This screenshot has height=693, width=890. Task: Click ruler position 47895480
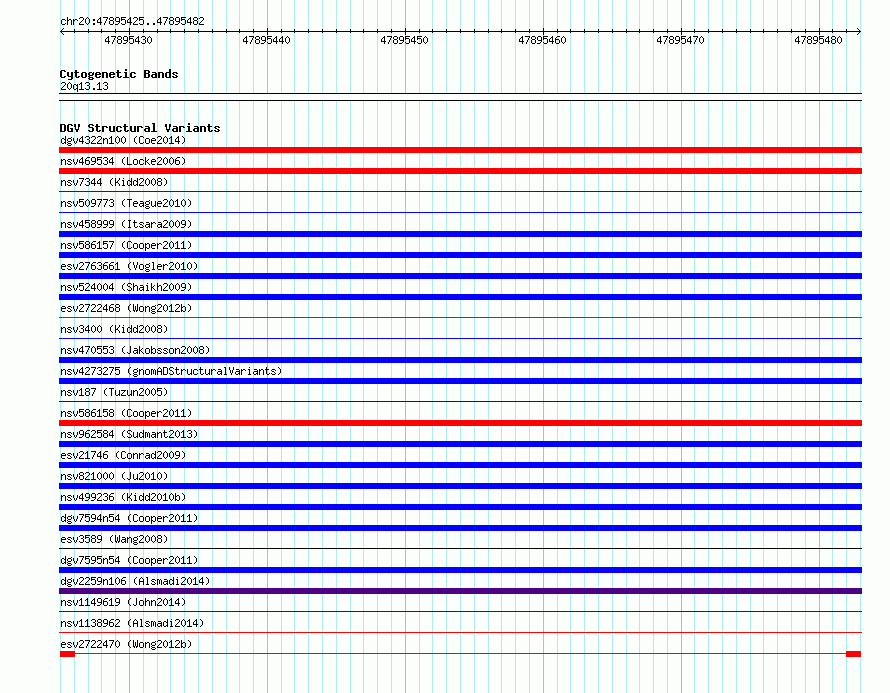click(x=818, y=40)
